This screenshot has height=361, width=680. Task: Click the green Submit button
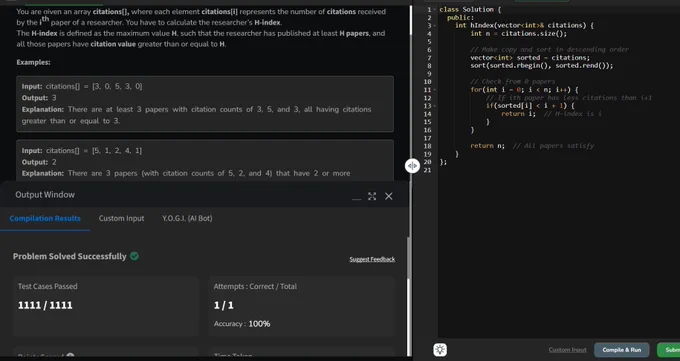point(669,350)
